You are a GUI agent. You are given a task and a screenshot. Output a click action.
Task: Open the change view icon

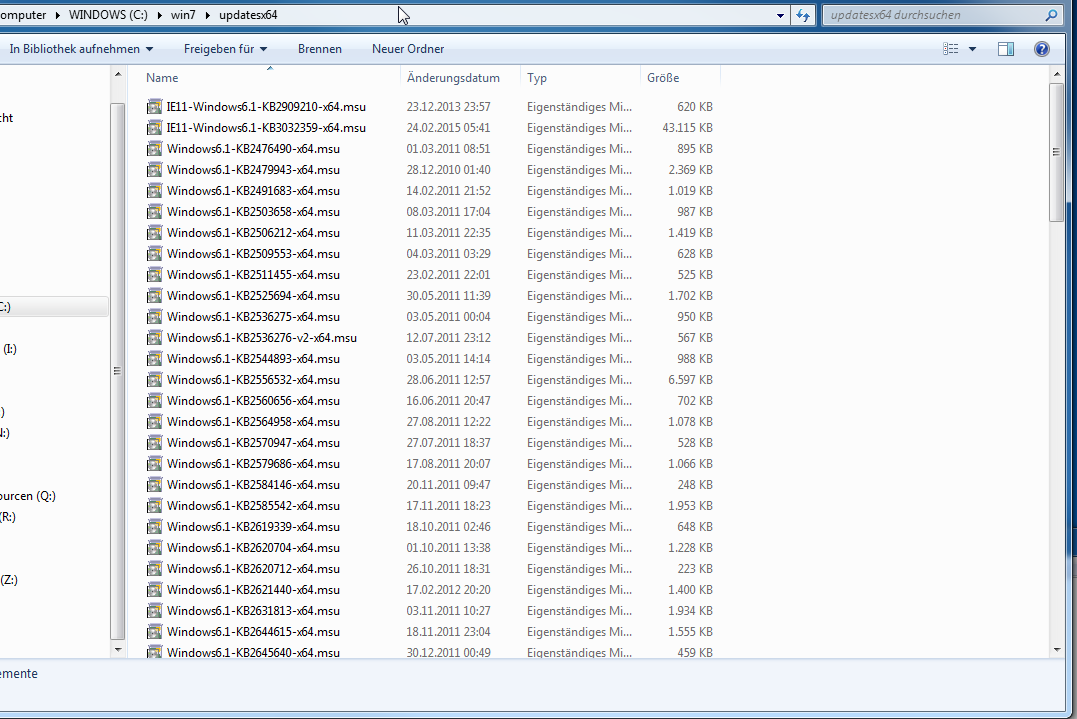pos(951,49)
